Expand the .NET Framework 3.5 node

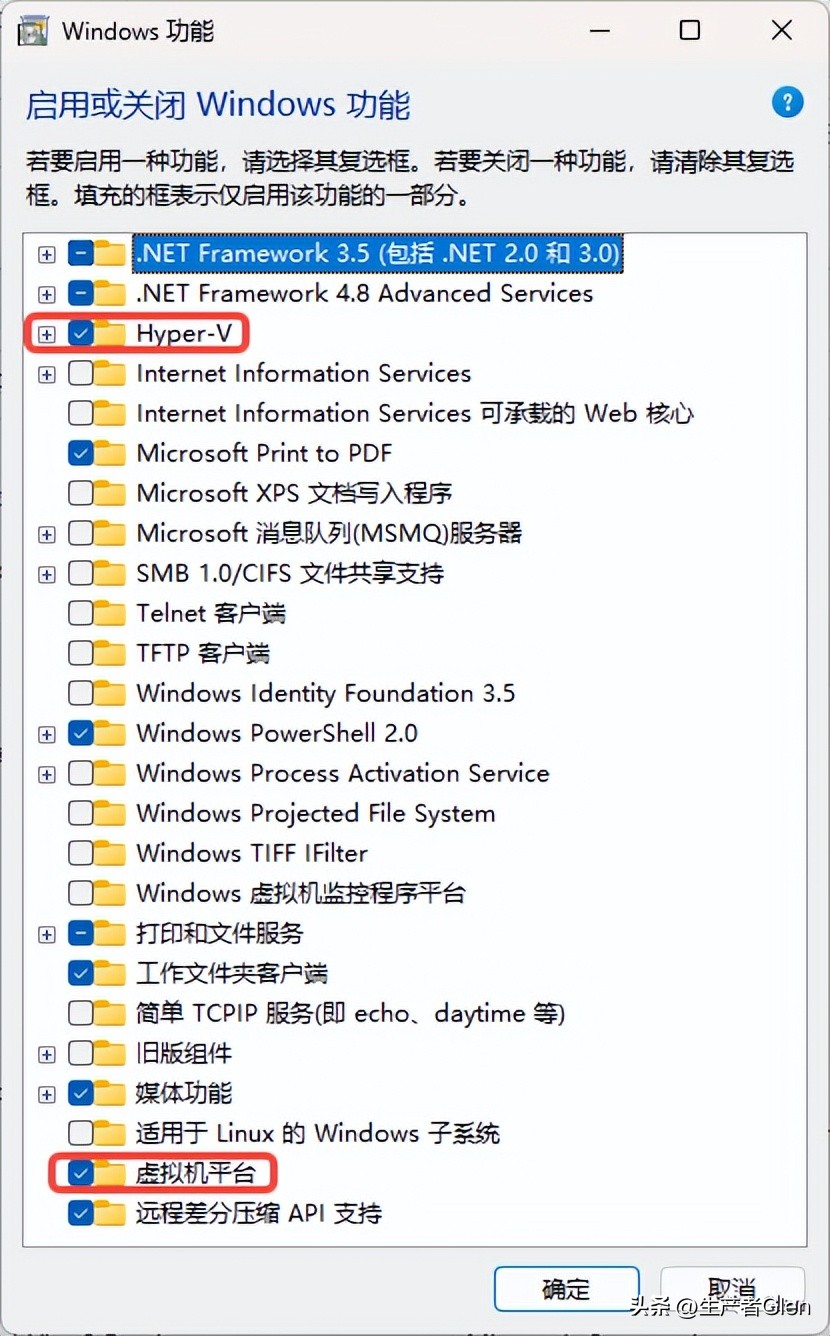click(x=46, y=253)
